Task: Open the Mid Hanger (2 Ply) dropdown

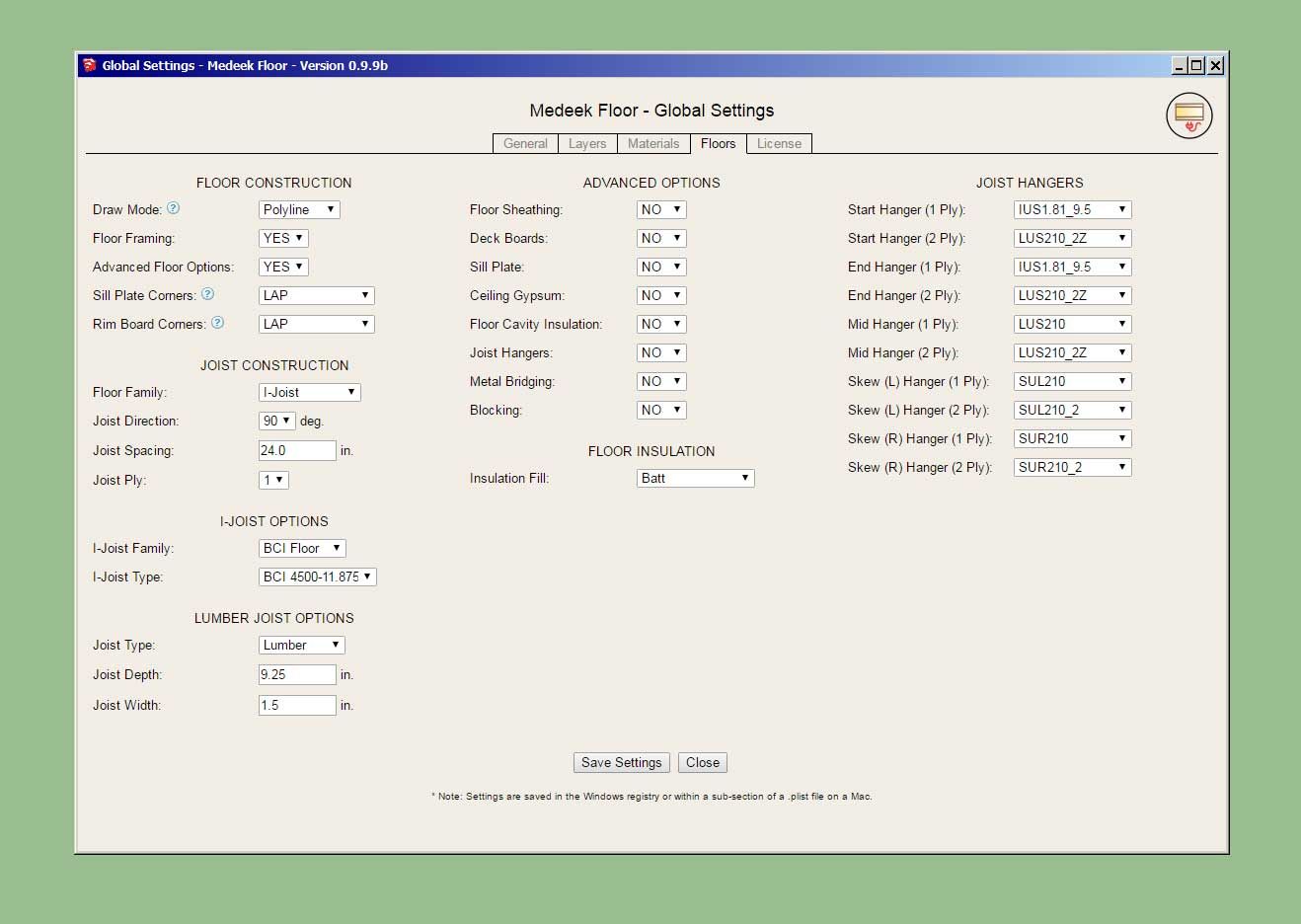Action: pos(1073,352)
